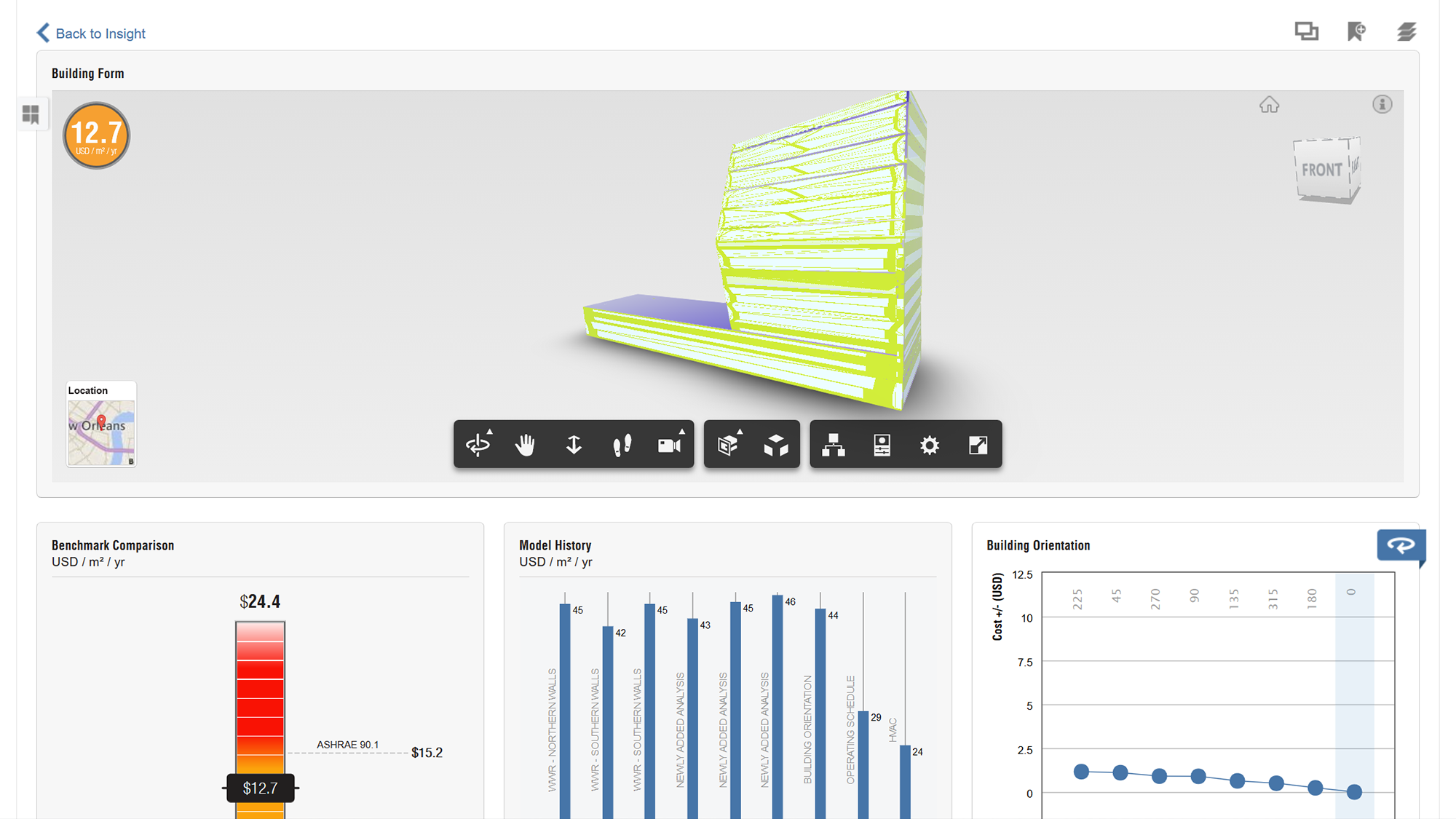The height and width of the screenshot is (819, 1456).
Task: Open the stacked layers icon
Action: [x=1406, y=31]
